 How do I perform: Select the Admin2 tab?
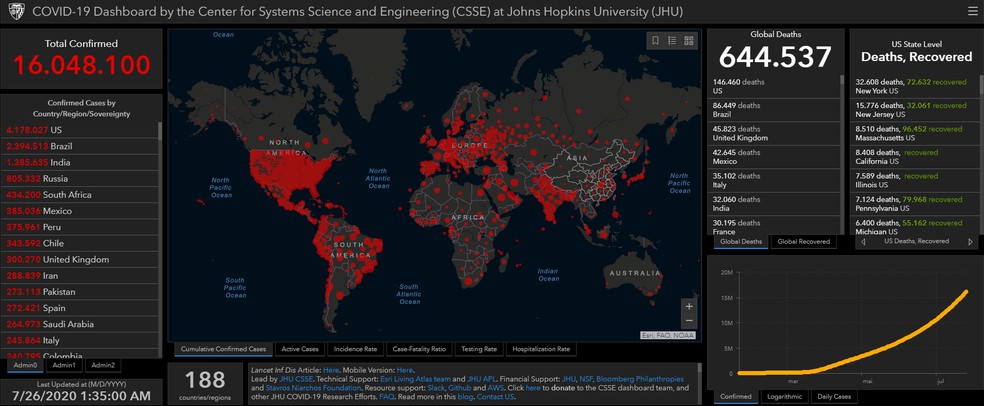103,365
